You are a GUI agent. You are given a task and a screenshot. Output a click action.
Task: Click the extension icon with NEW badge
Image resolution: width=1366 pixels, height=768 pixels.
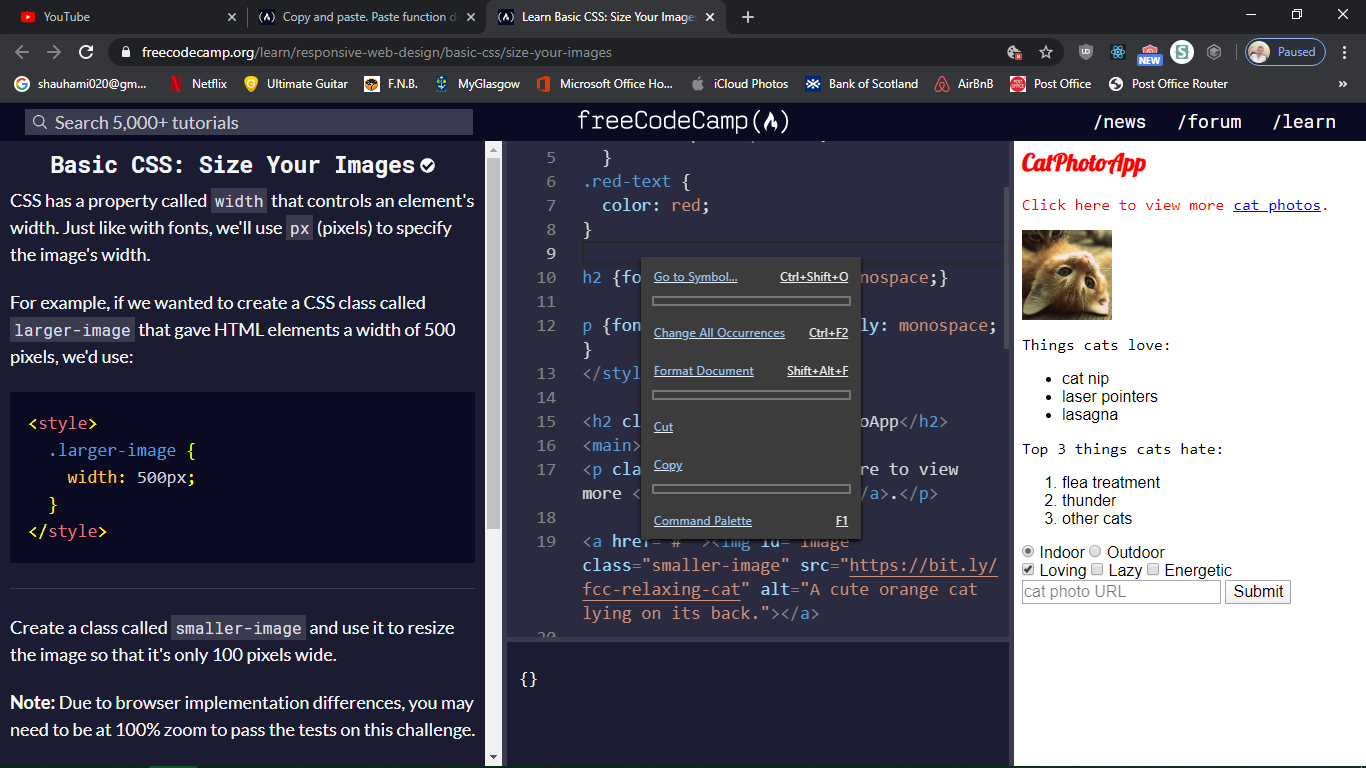point(1150,53)
